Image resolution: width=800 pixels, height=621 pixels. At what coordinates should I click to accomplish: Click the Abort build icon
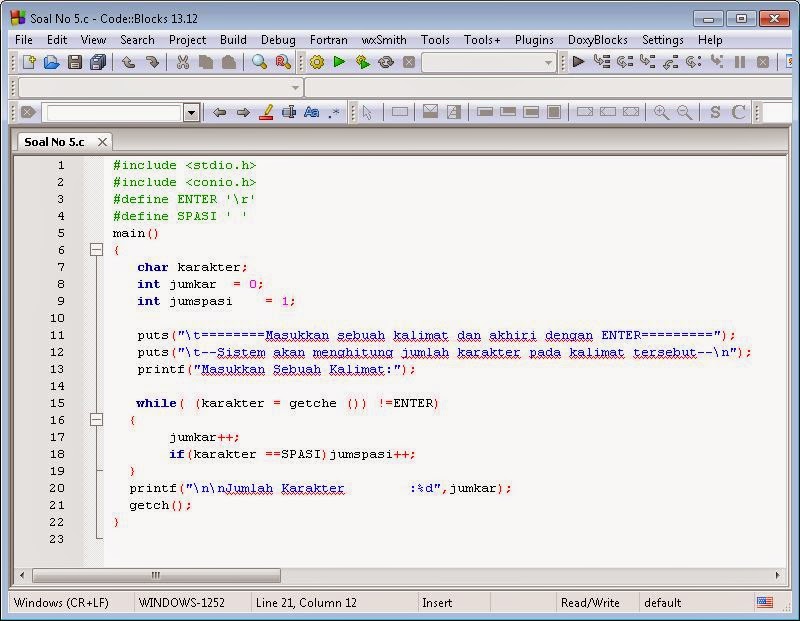point(409,62)
